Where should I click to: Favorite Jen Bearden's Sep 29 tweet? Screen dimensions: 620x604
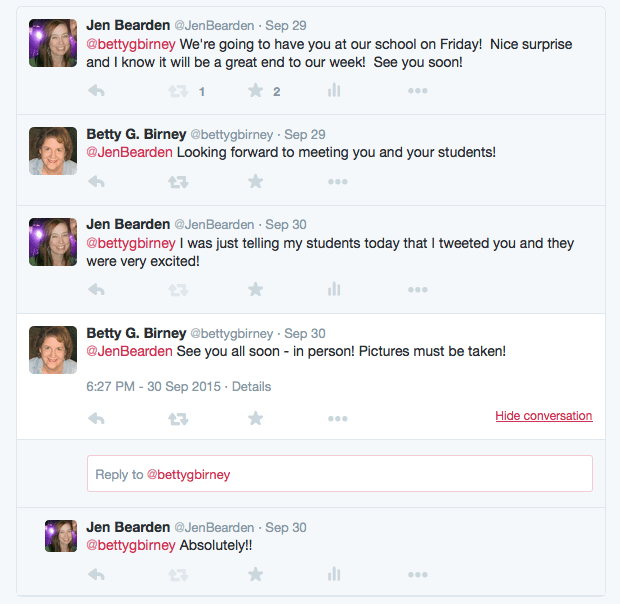click(255, 91)
